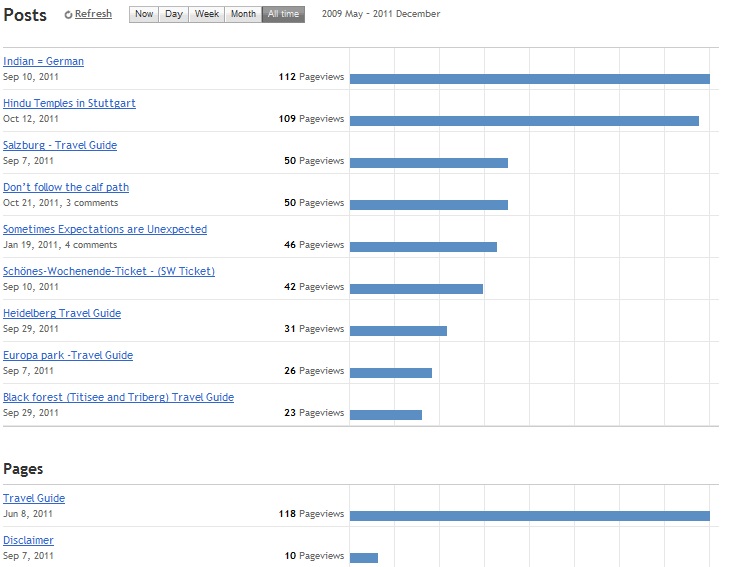The image size is (753, 567).
Task: Click the '26 Pageviews' count label
Action: click(x=314, y=371)
